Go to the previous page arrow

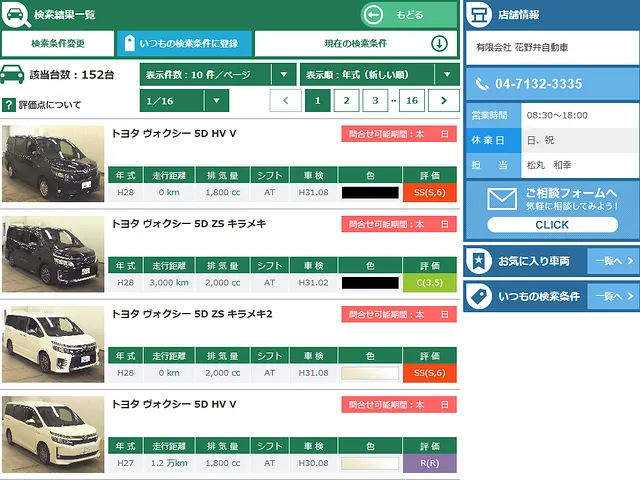tap(286, 100)
